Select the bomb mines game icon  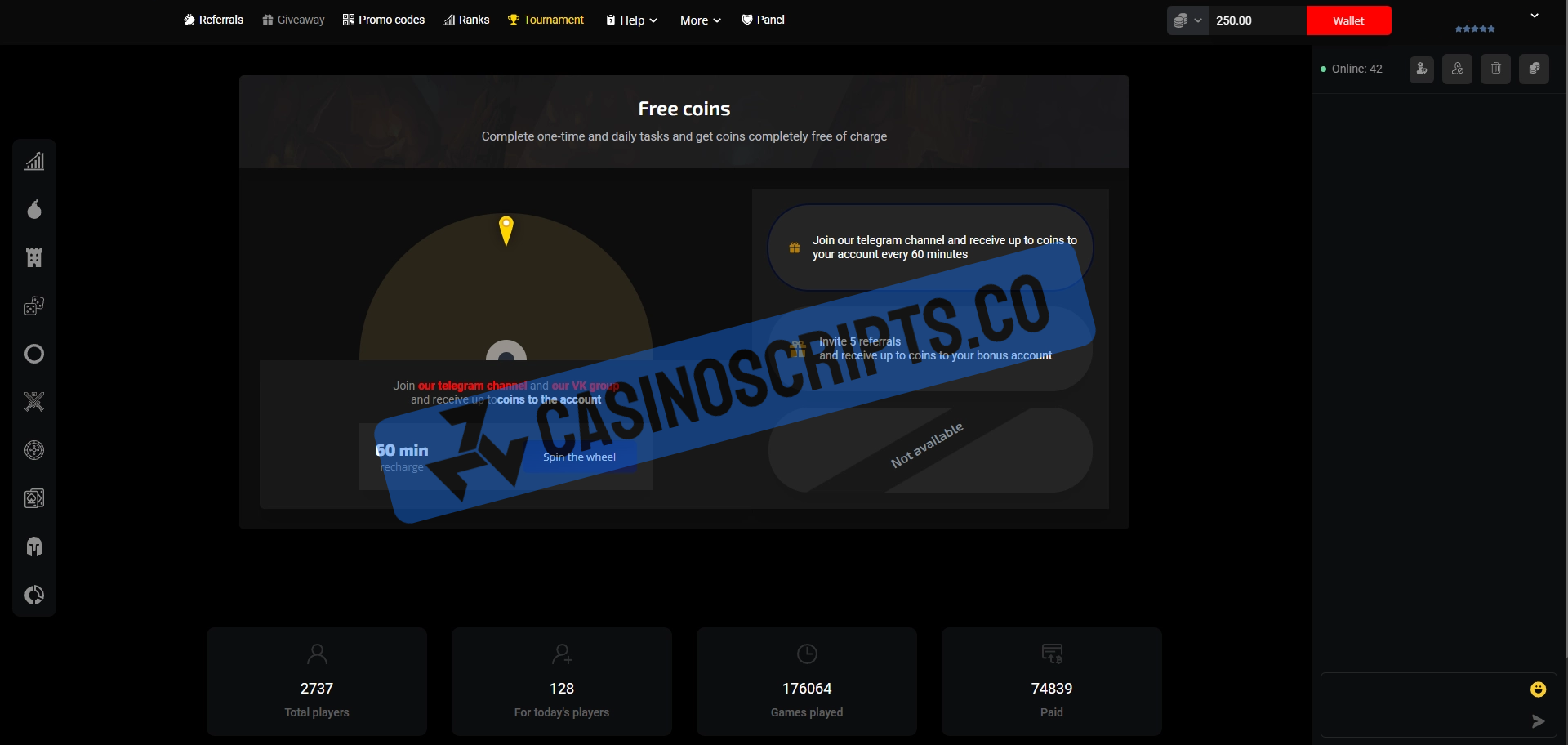tap(34, 210)
